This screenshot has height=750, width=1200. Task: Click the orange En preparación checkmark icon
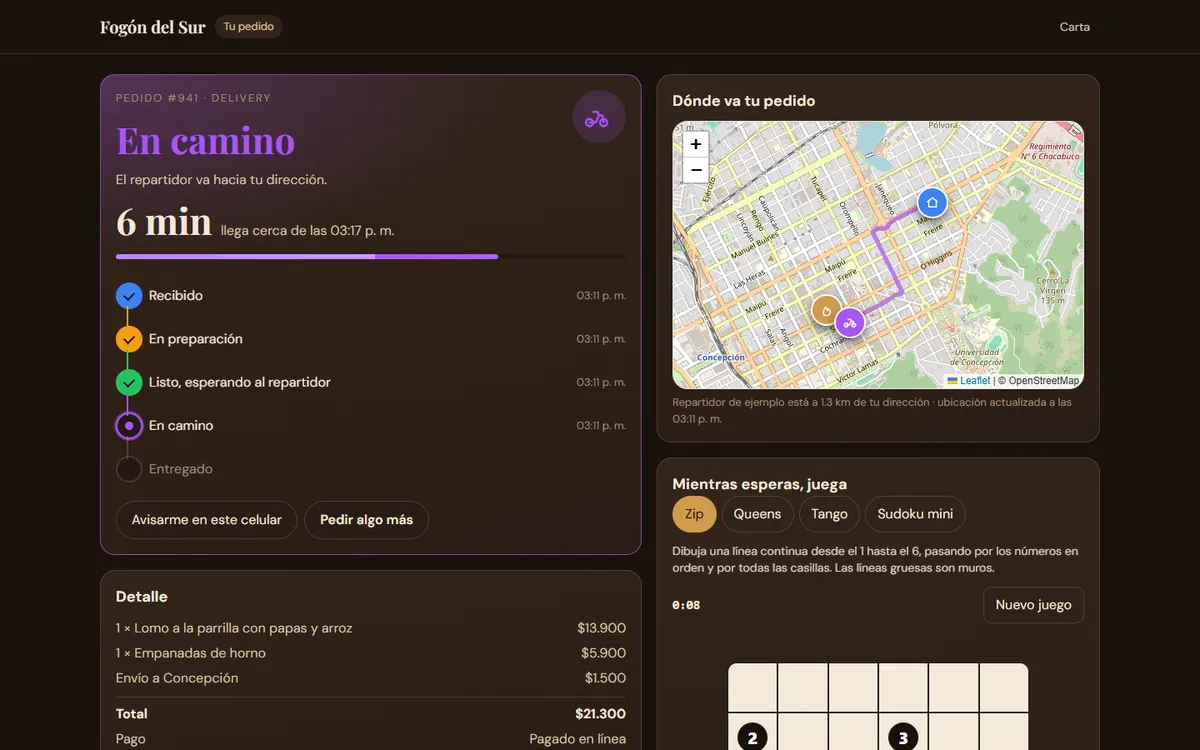[x=129, y=339]
